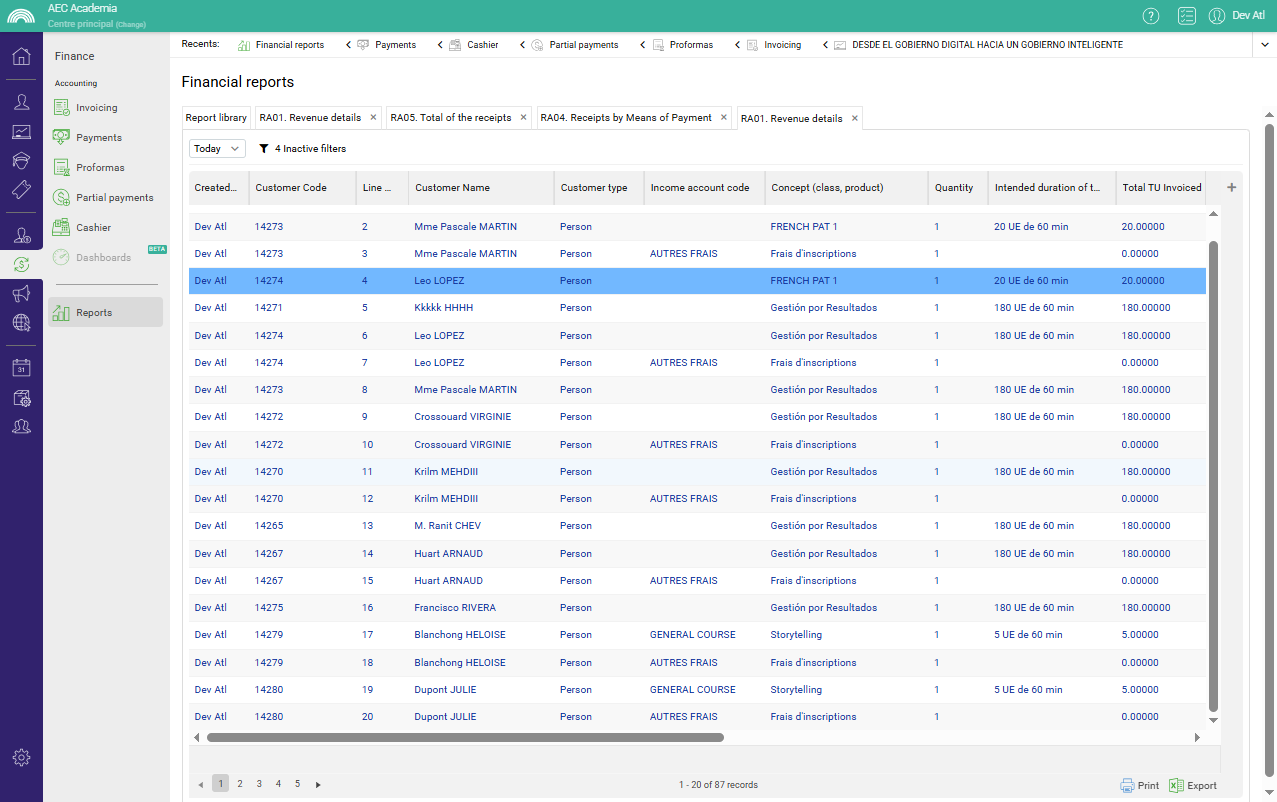Expand the recents bar chevron

(x=1263, y=45)
